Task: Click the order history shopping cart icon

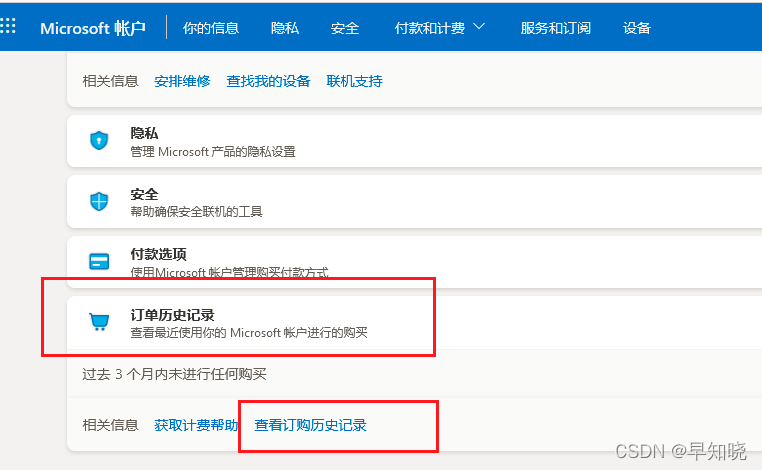Action: pos(99,321)
